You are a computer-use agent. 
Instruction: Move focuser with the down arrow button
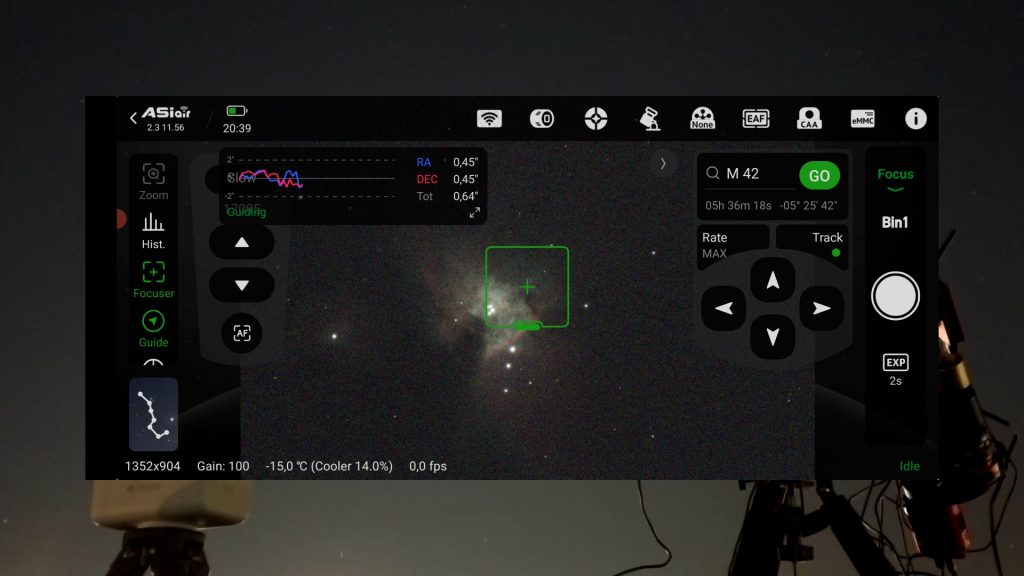[x=242, y=285]
